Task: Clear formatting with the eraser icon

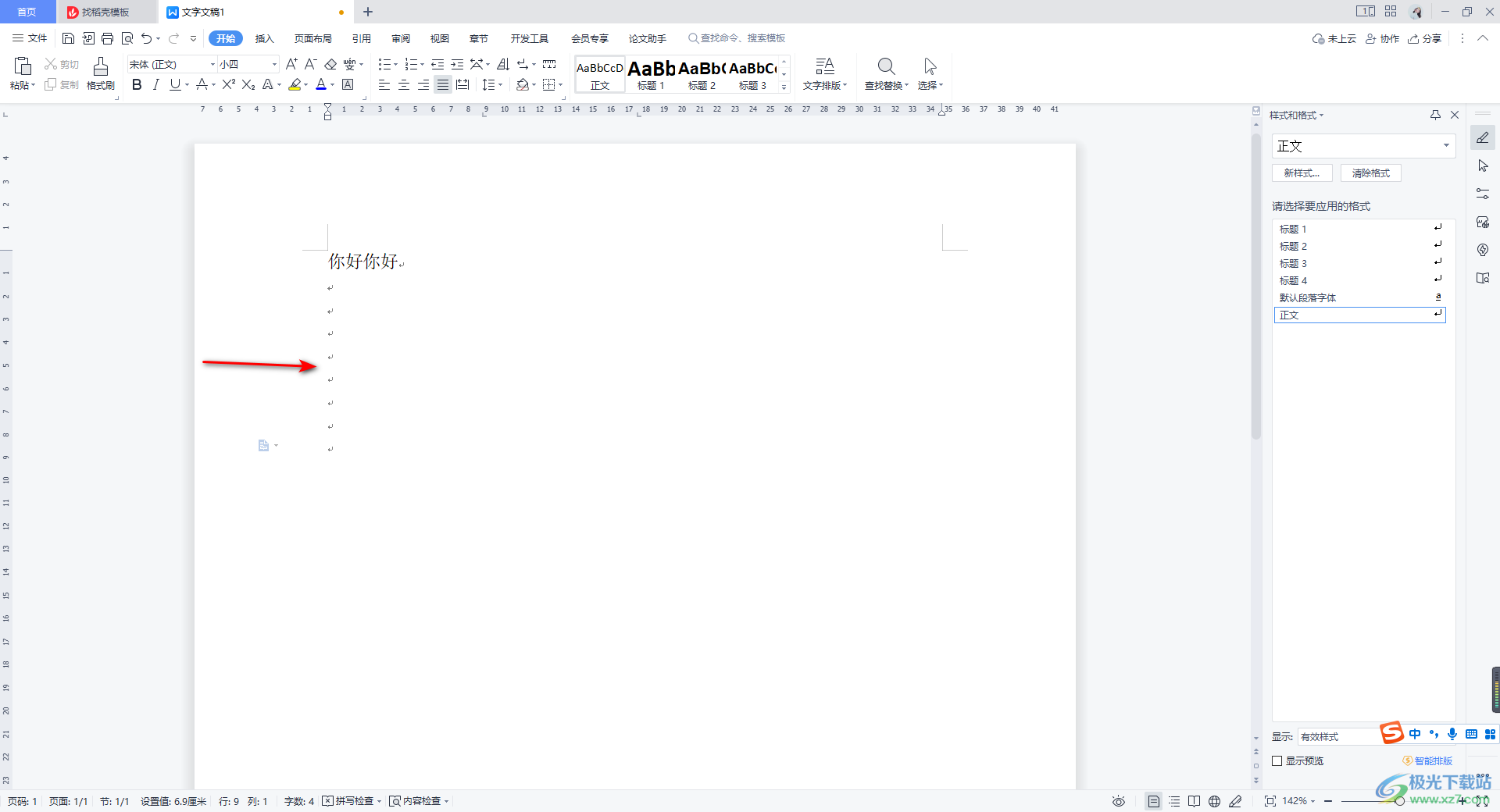Action: click(x=330, y=64)
